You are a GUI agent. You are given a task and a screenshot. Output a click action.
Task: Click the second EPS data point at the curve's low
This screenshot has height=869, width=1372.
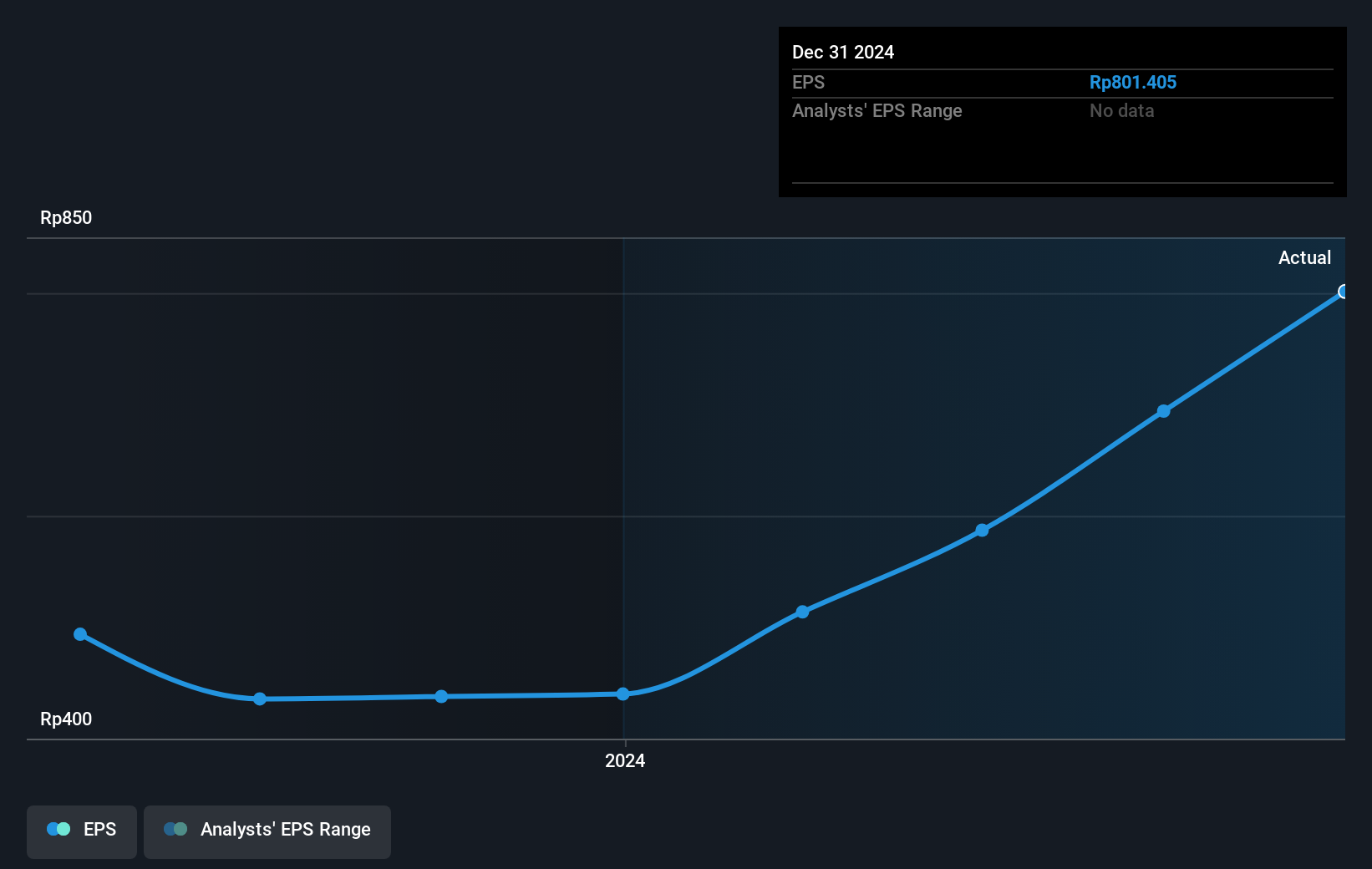260,699
